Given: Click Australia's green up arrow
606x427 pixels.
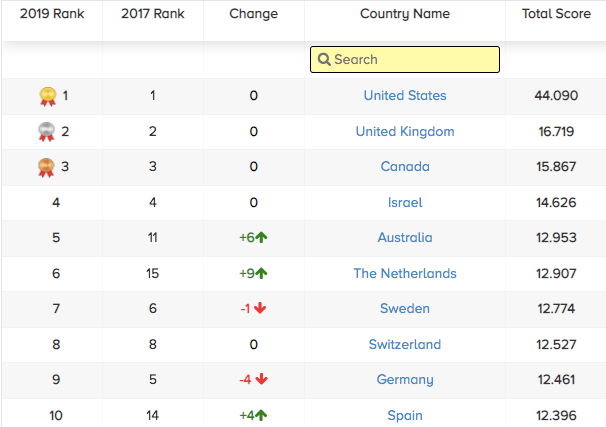Looking at the screenshot, I should (262, 238).
